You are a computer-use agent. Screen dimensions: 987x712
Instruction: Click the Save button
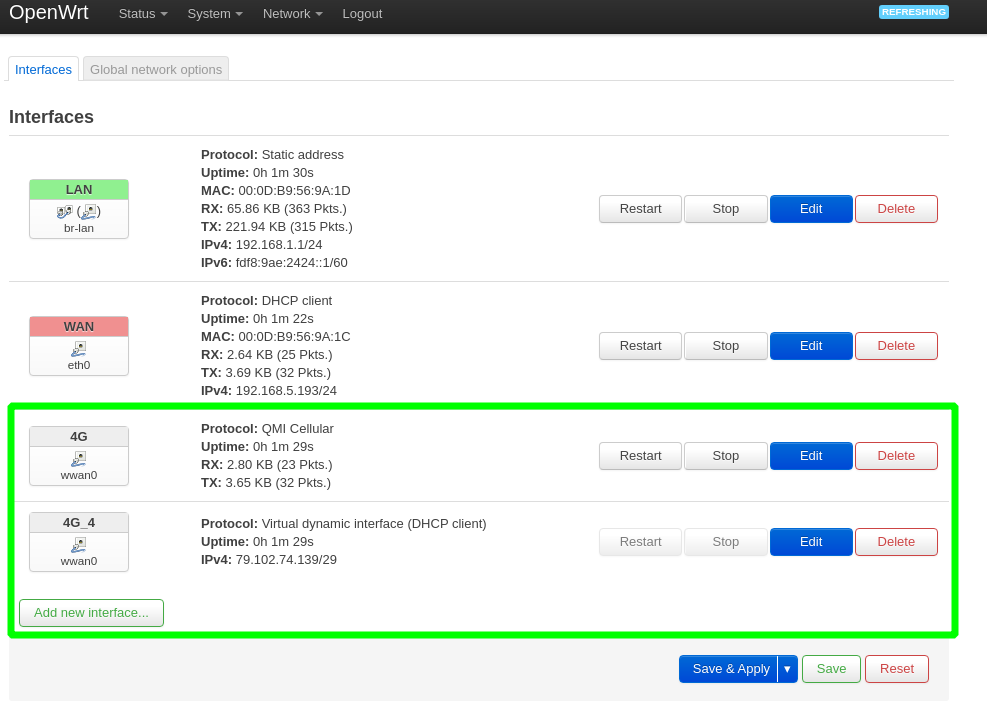coord(831,669)
